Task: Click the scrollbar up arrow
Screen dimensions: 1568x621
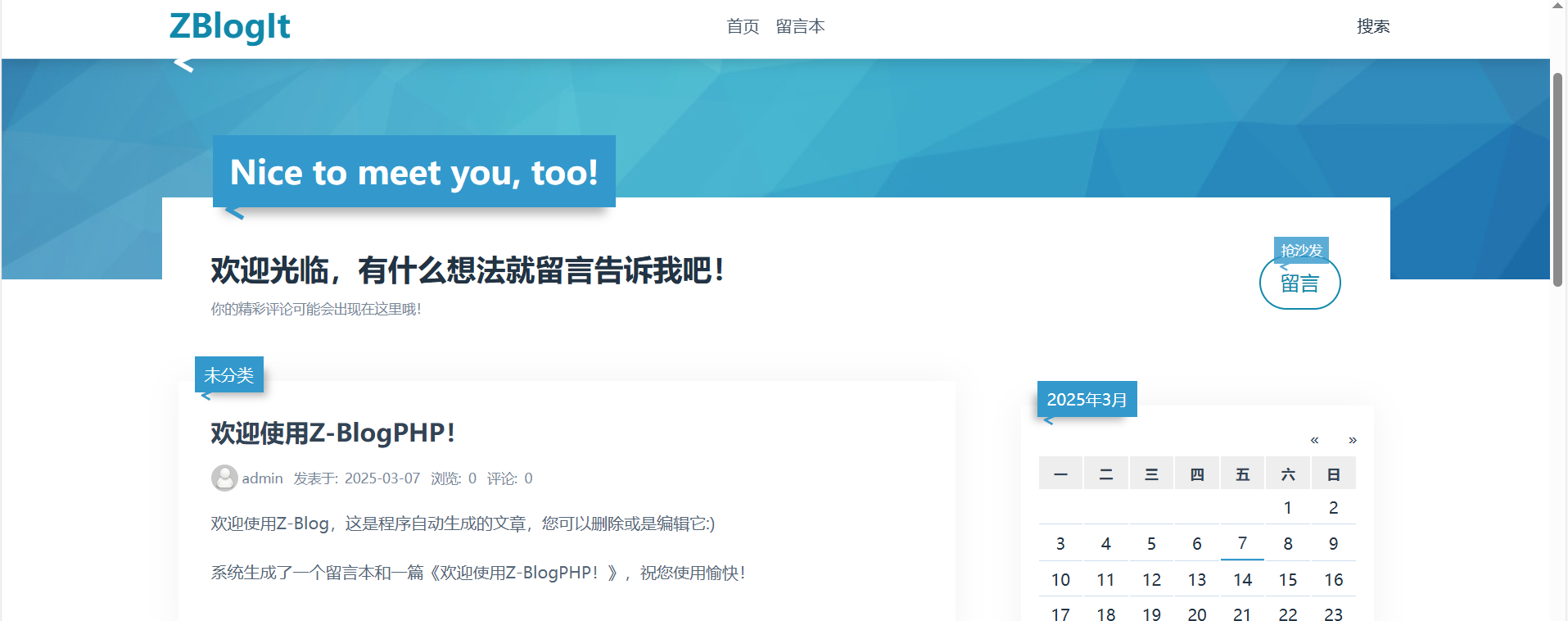Action: pyautogui.click(x=1557, y=6)
